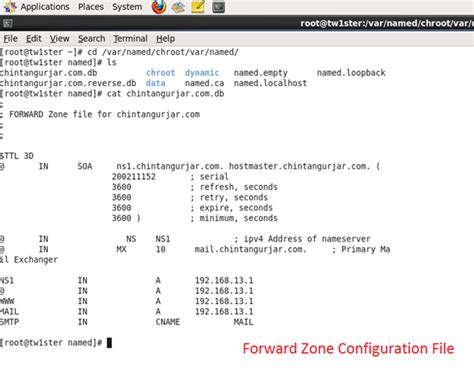Click the 'cat chintangurjar.com.db' command

point(165,94)
